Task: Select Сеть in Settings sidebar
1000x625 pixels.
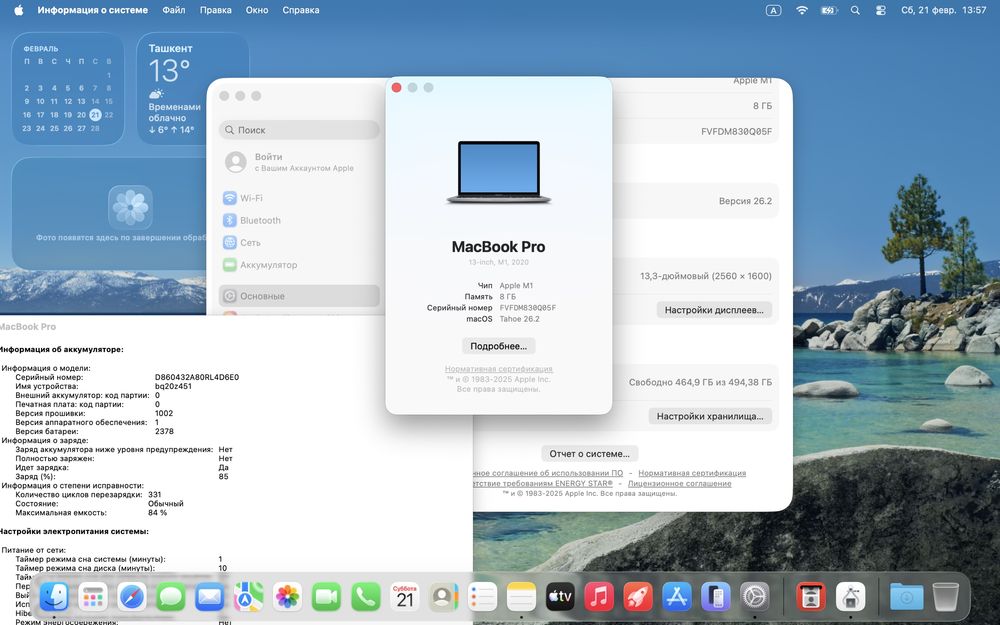Action: point(299,242)
